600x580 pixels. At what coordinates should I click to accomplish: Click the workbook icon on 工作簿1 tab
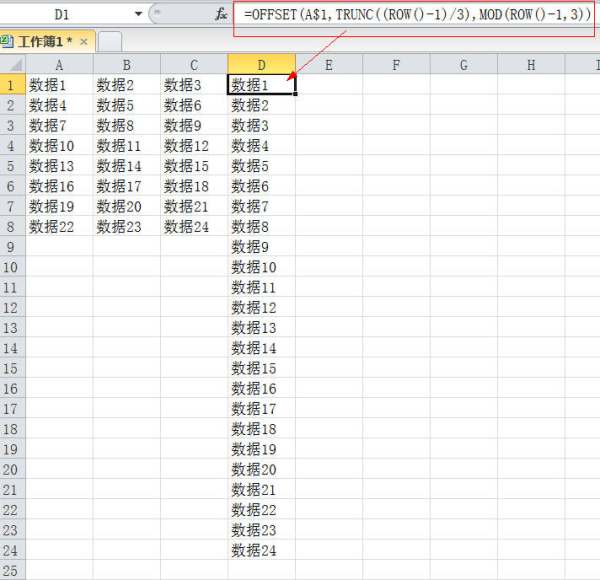(7, 41)
